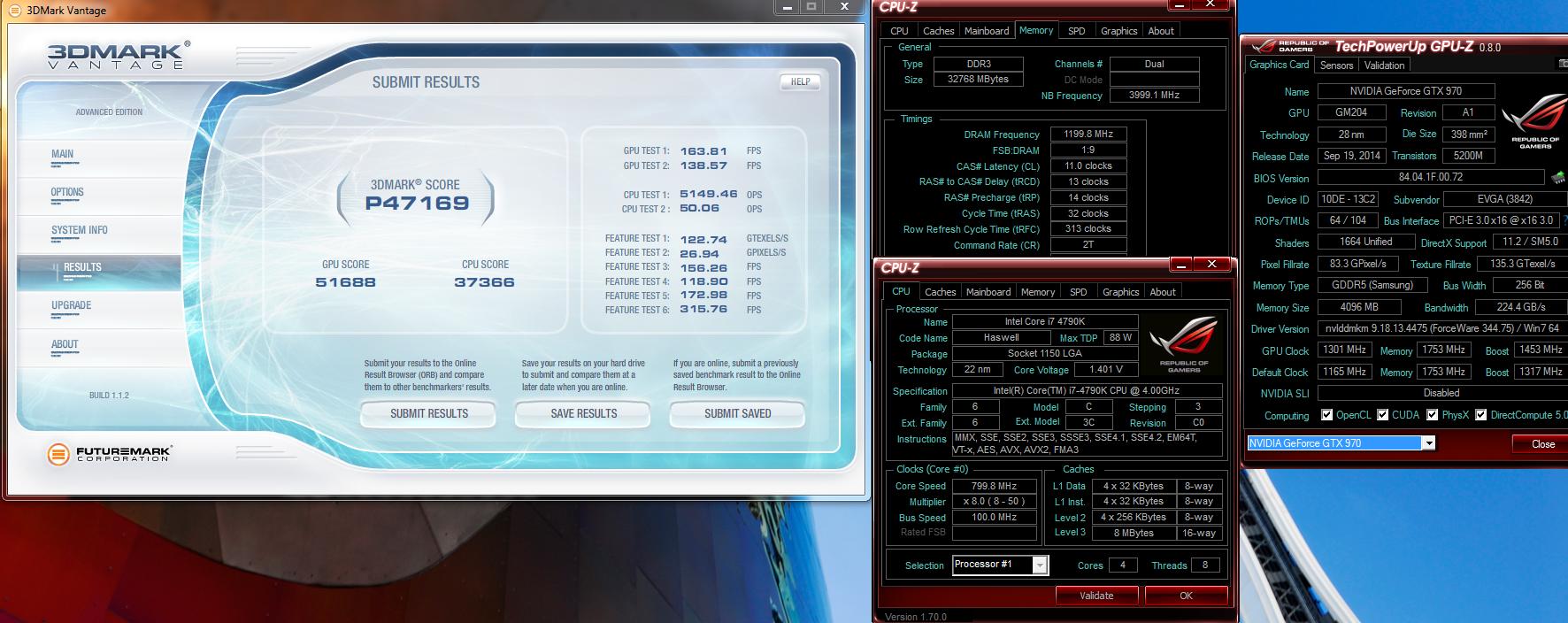Go to MAIN section in 3DMark Vantage
The image size is (1568, 623).
click(99, 158)
